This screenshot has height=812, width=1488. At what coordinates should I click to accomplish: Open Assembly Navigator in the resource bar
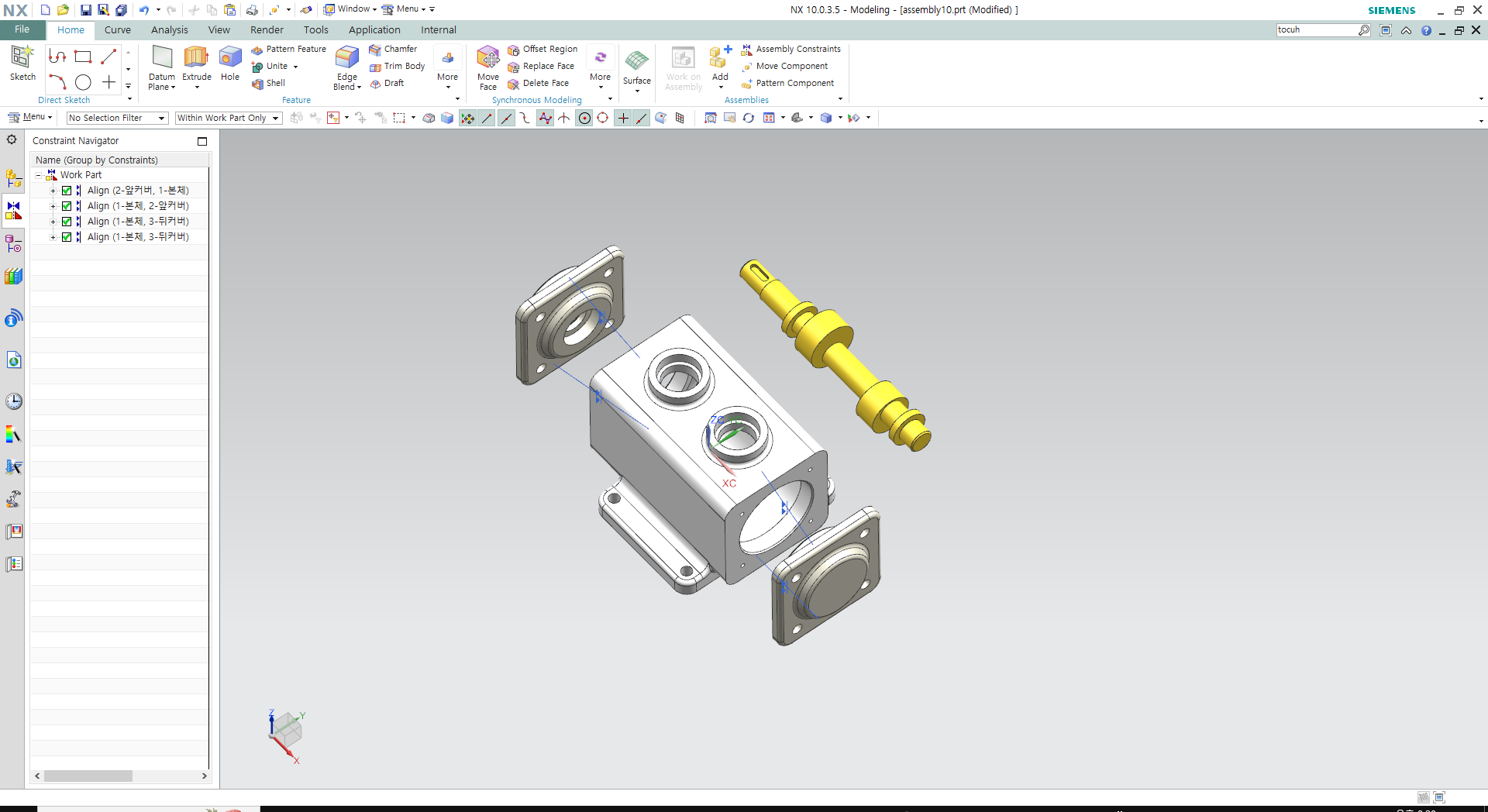(14, 178)
